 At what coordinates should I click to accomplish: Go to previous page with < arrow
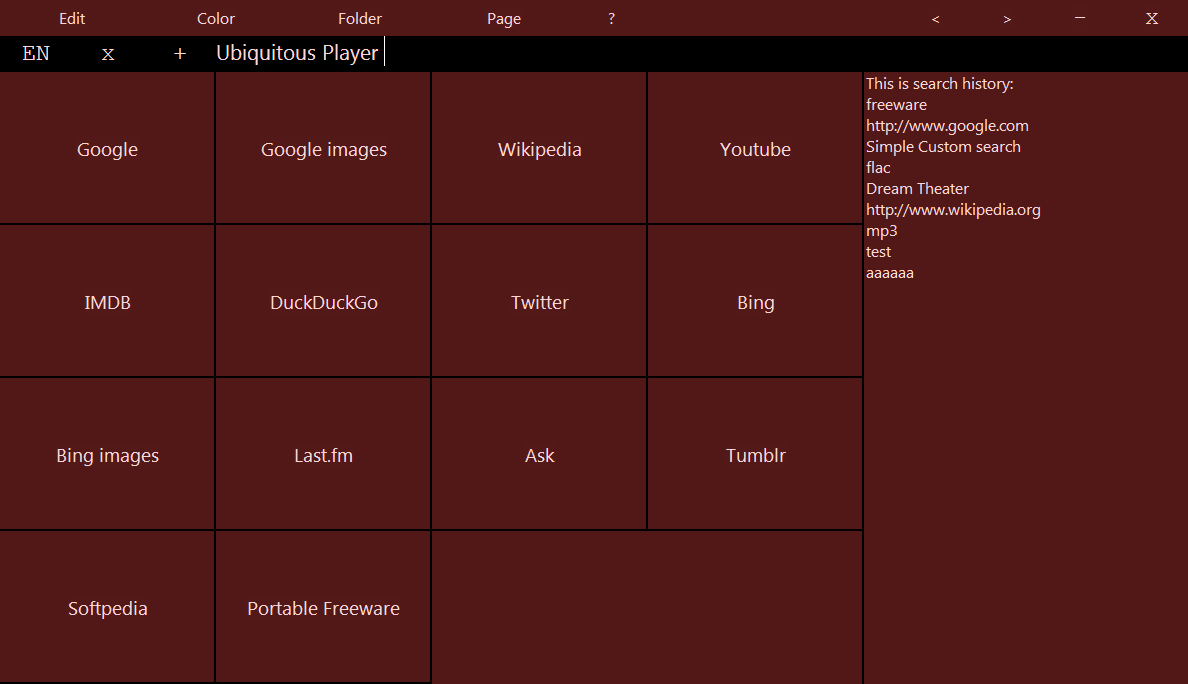tap(936, 19)
